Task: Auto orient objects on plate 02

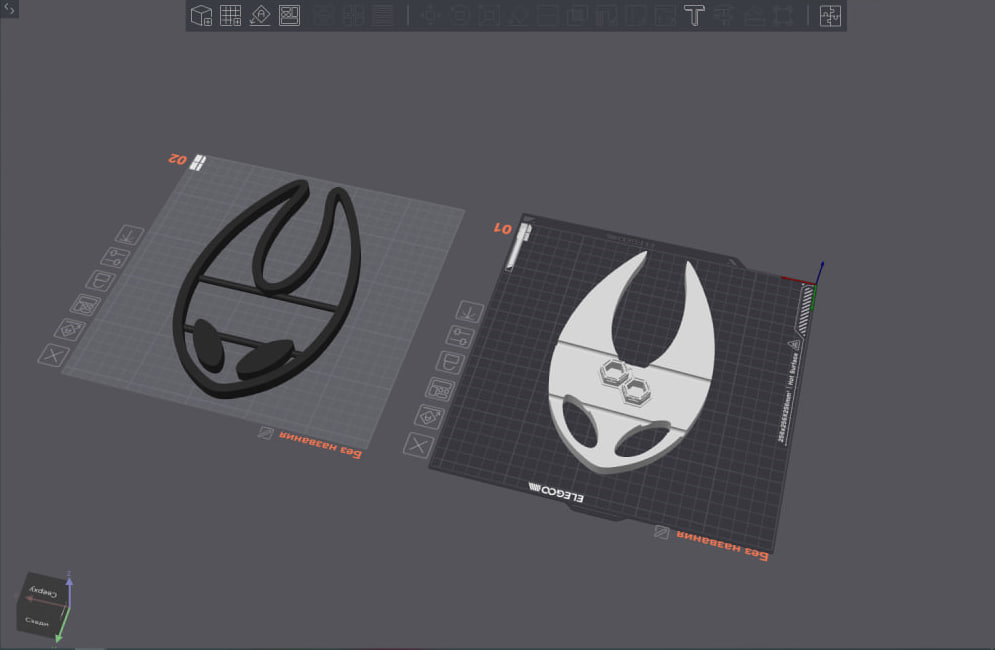Action: pos(70,329)
